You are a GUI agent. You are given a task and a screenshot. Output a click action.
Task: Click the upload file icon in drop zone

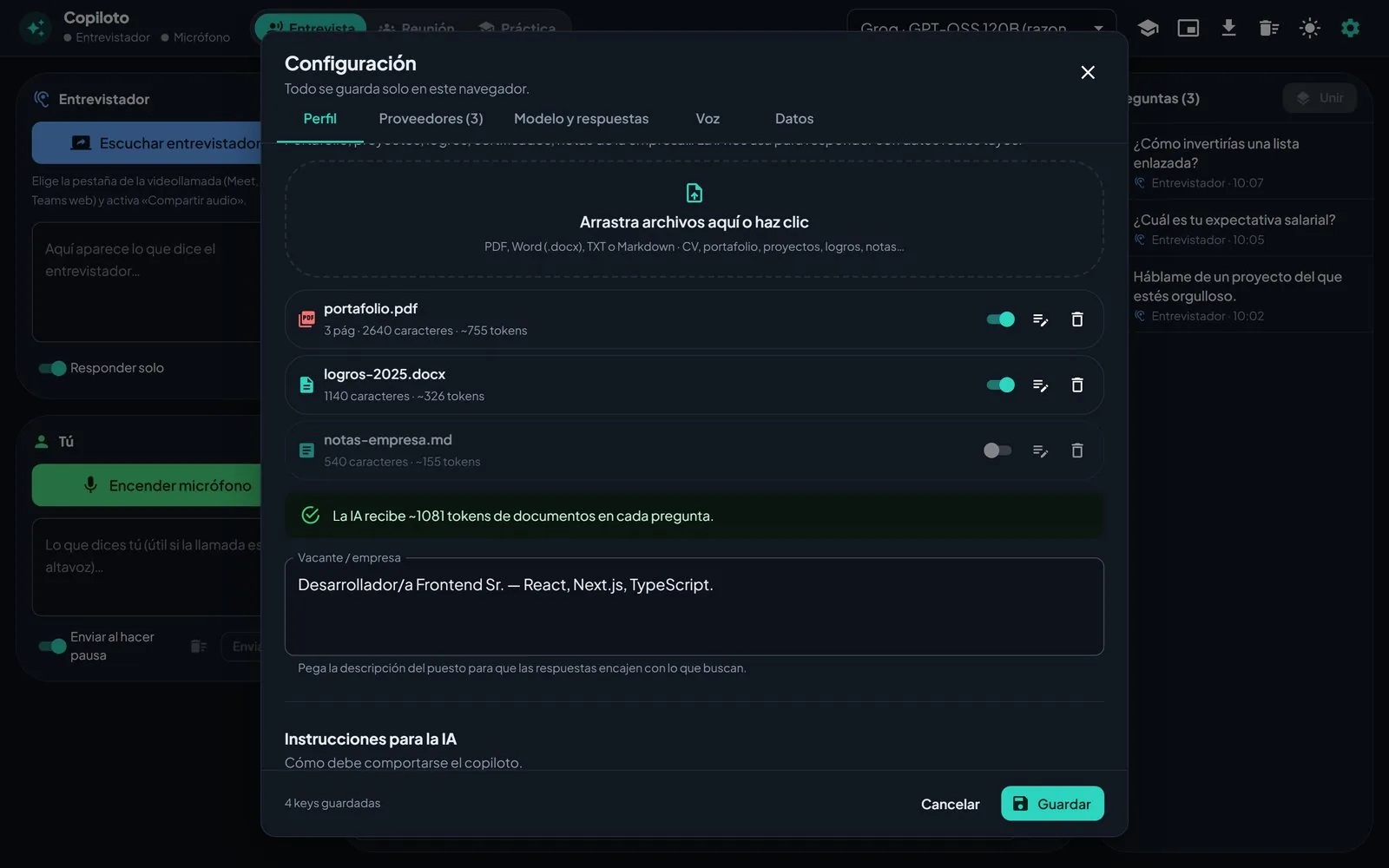click(694, 193)
